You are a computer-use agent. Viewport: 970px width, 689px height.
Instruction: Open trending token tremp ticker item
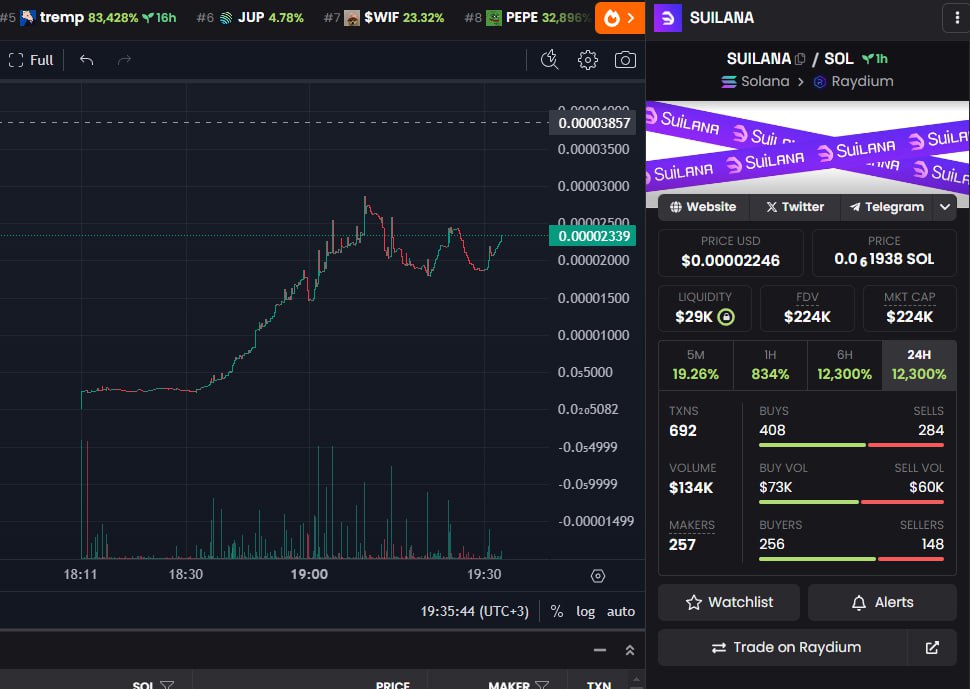[89, 17]
